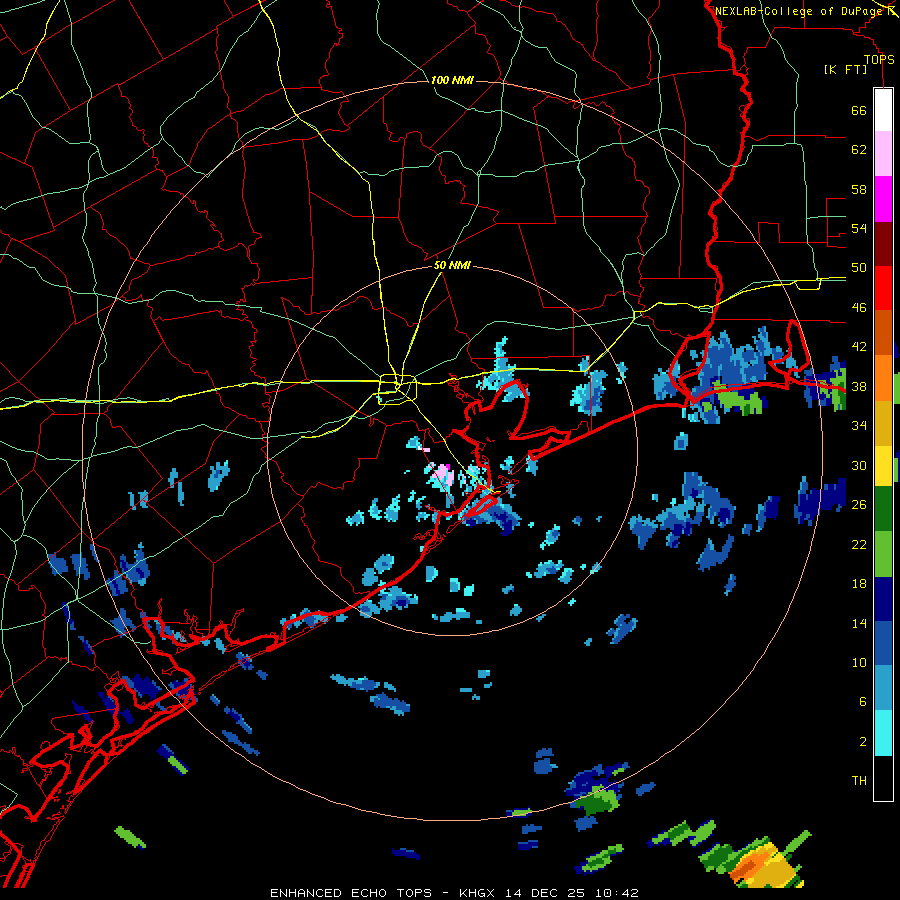The image size is (900, 900).
Task: Click the legend value 14
Action: point(859,623)
